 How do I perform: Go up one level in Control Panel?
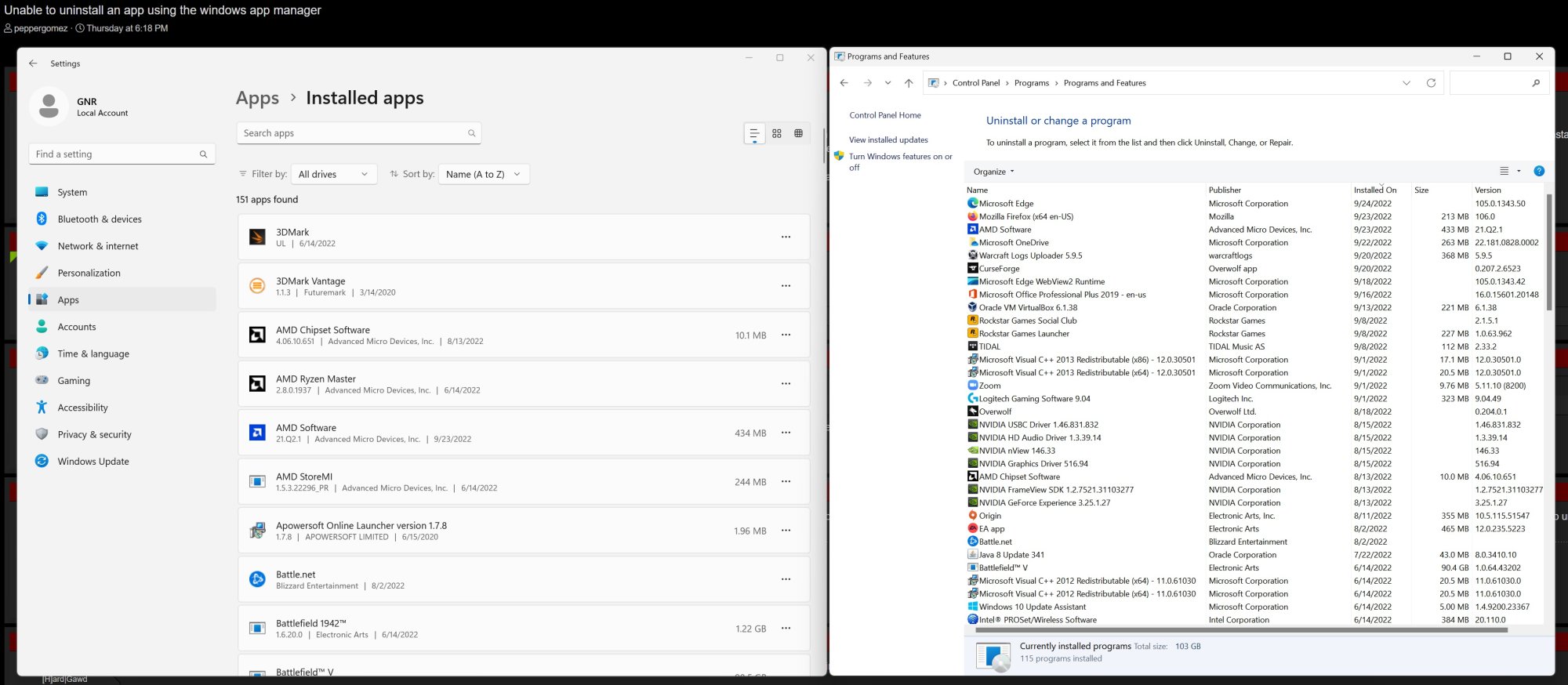point(909,83)
